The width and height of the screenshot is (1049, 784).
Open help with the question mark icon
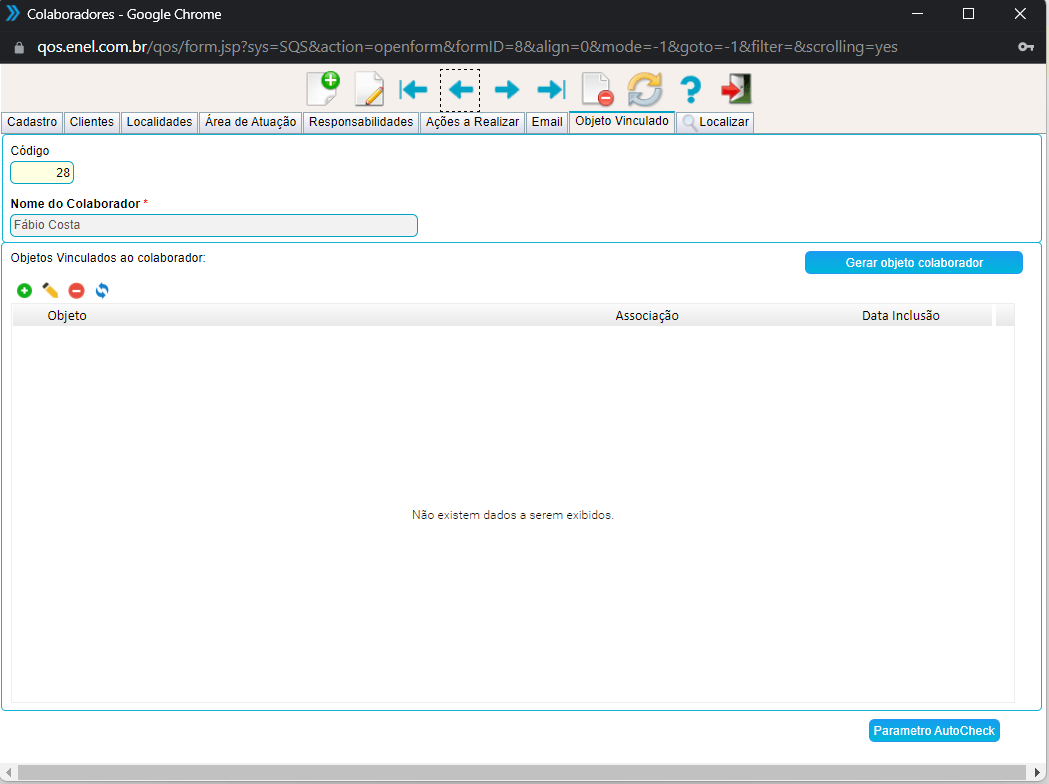point(690,90)
